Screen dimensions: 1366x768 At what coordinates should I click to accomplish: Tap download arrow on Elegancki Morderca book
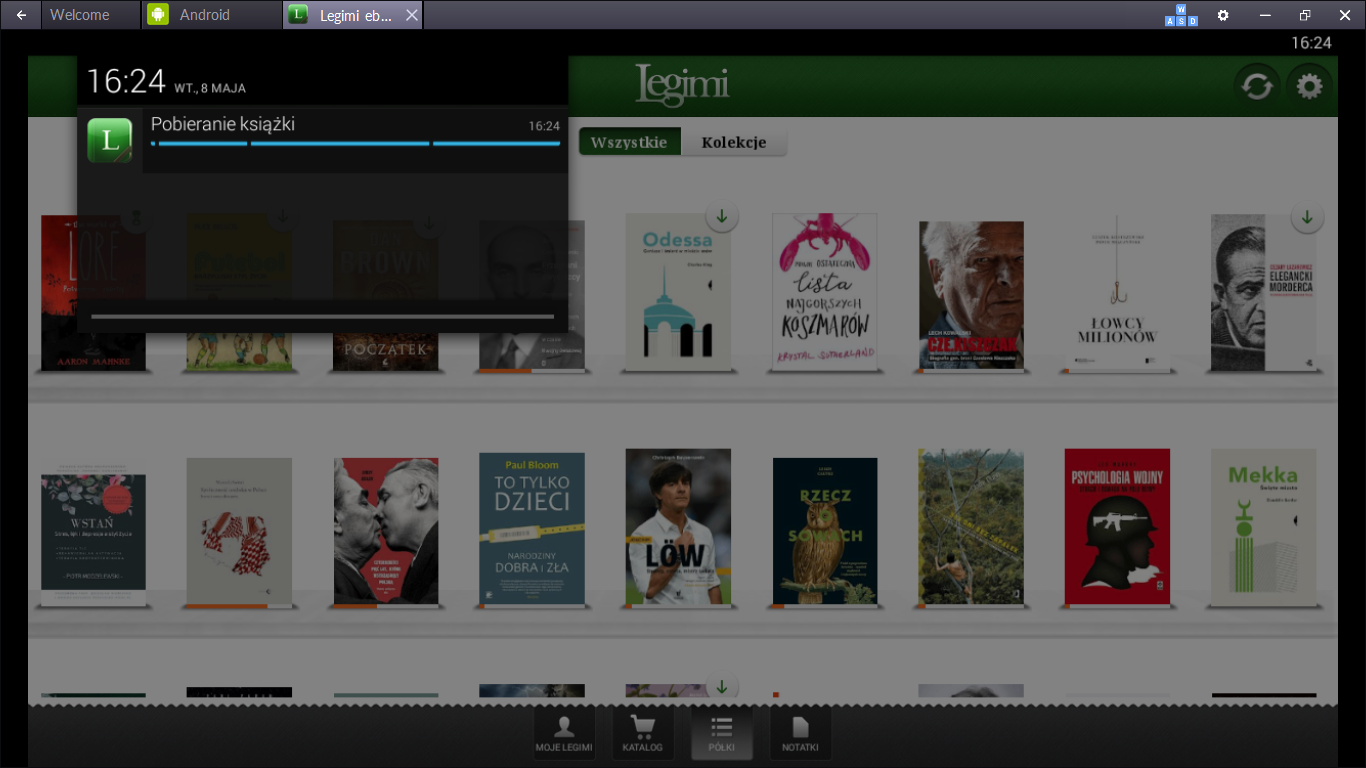pyautogui.click(x=1306, y=216)
